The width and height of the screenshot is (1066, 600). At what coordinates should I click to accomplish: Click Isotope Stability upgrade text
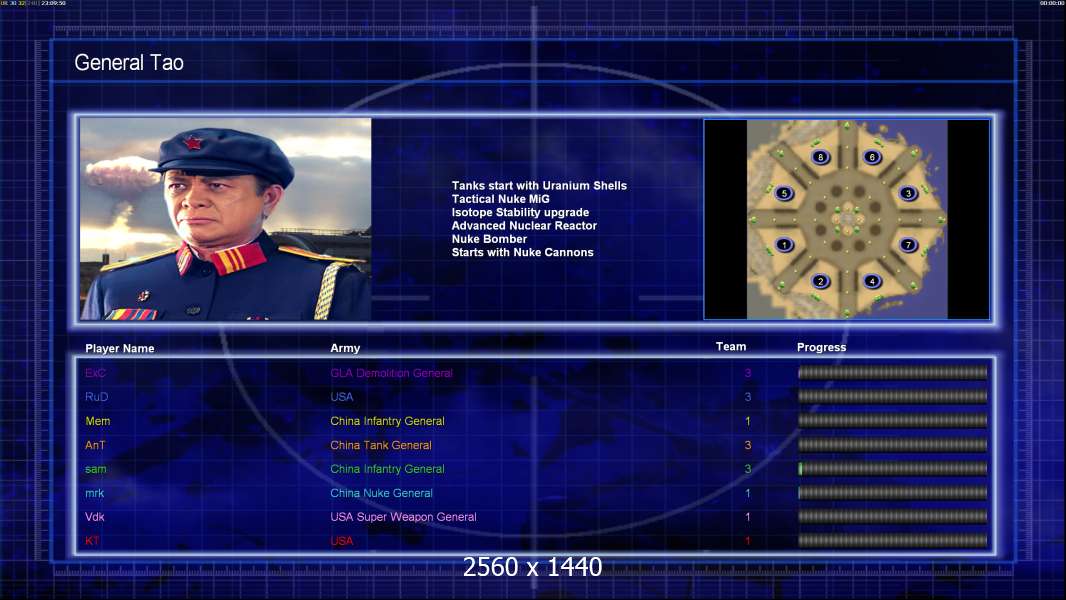(520, 212)
